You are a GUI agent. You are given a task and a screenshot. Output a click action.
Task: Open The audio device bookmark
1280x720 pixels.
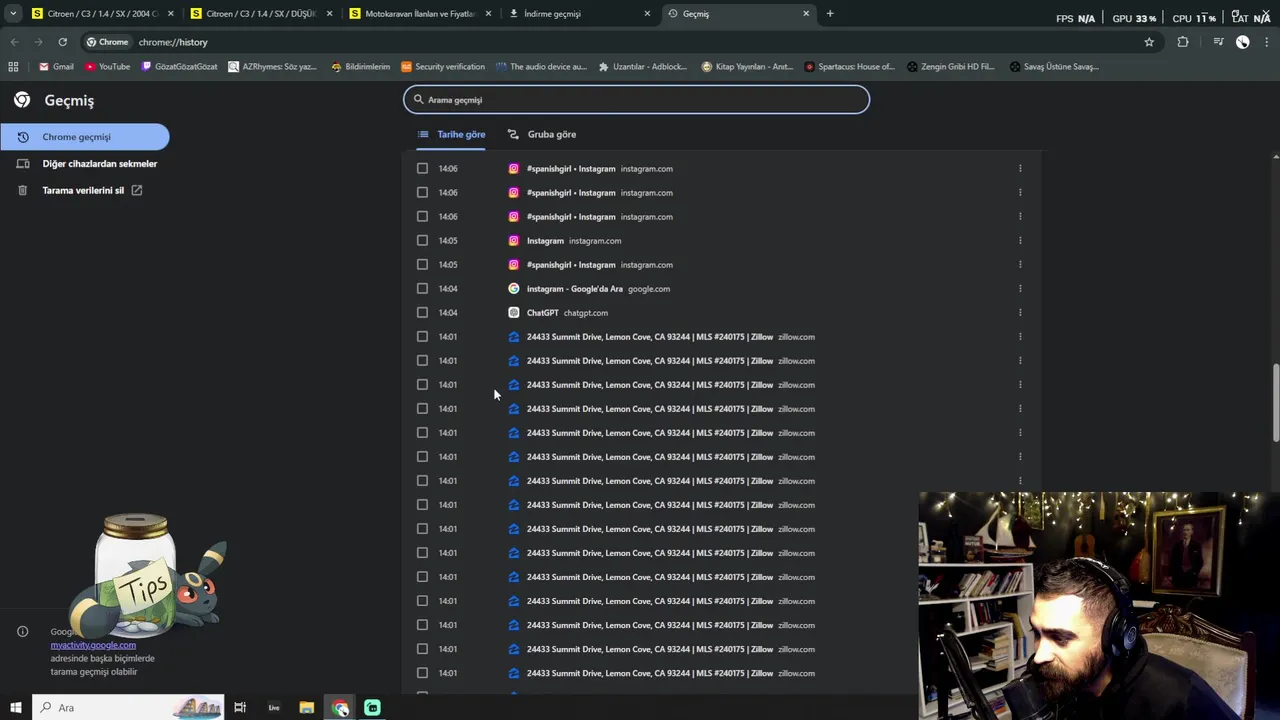(541, 67)
